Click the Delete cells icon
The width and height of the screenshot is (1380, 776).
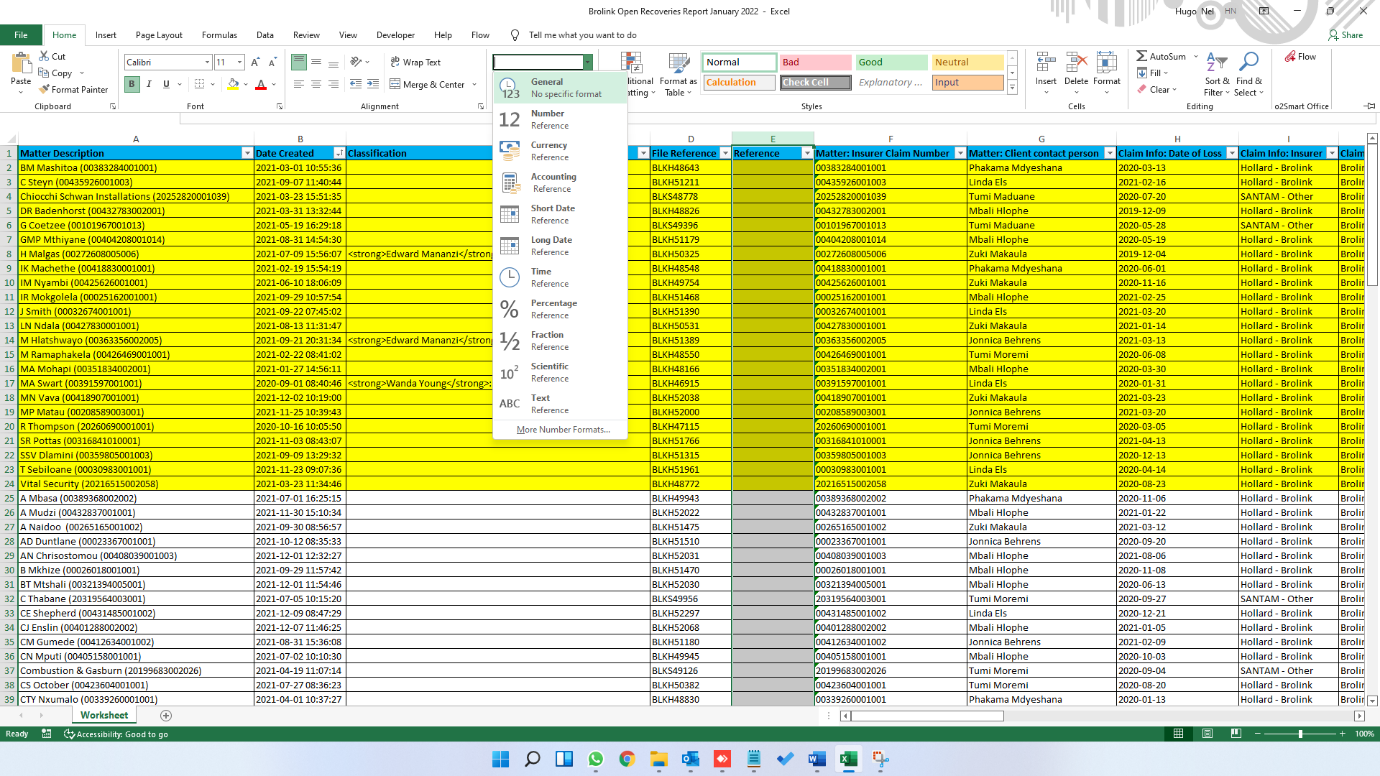pyautogui.click(x=1076, y=64)
